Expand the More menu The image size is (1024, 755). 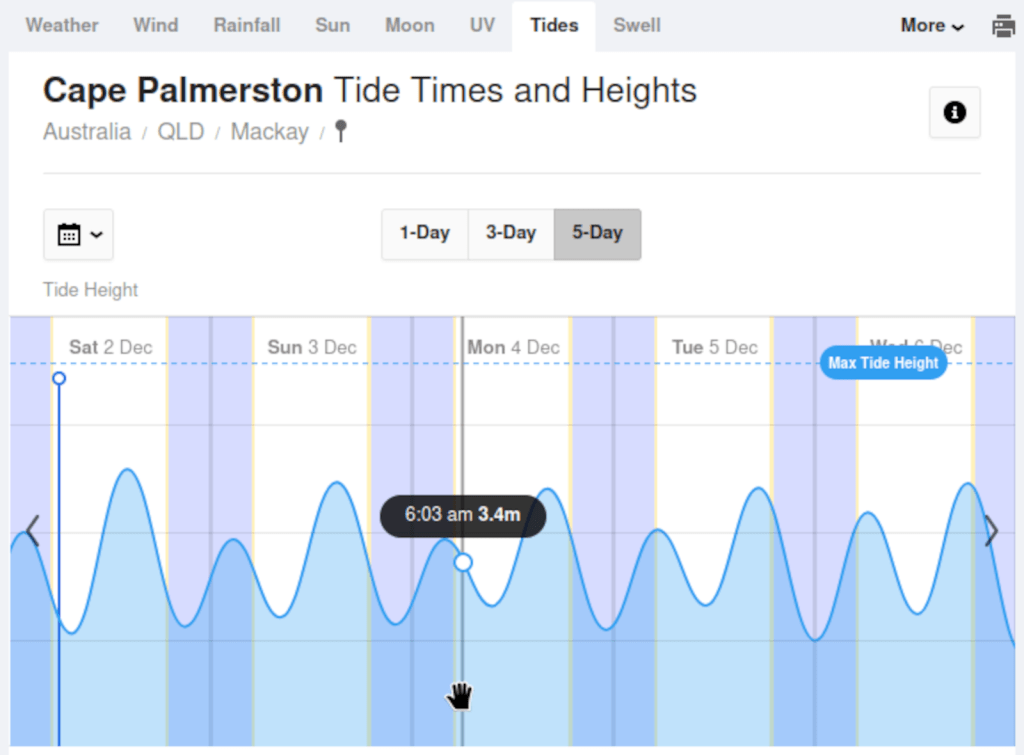pyautogui.click(x=932, y=26)
